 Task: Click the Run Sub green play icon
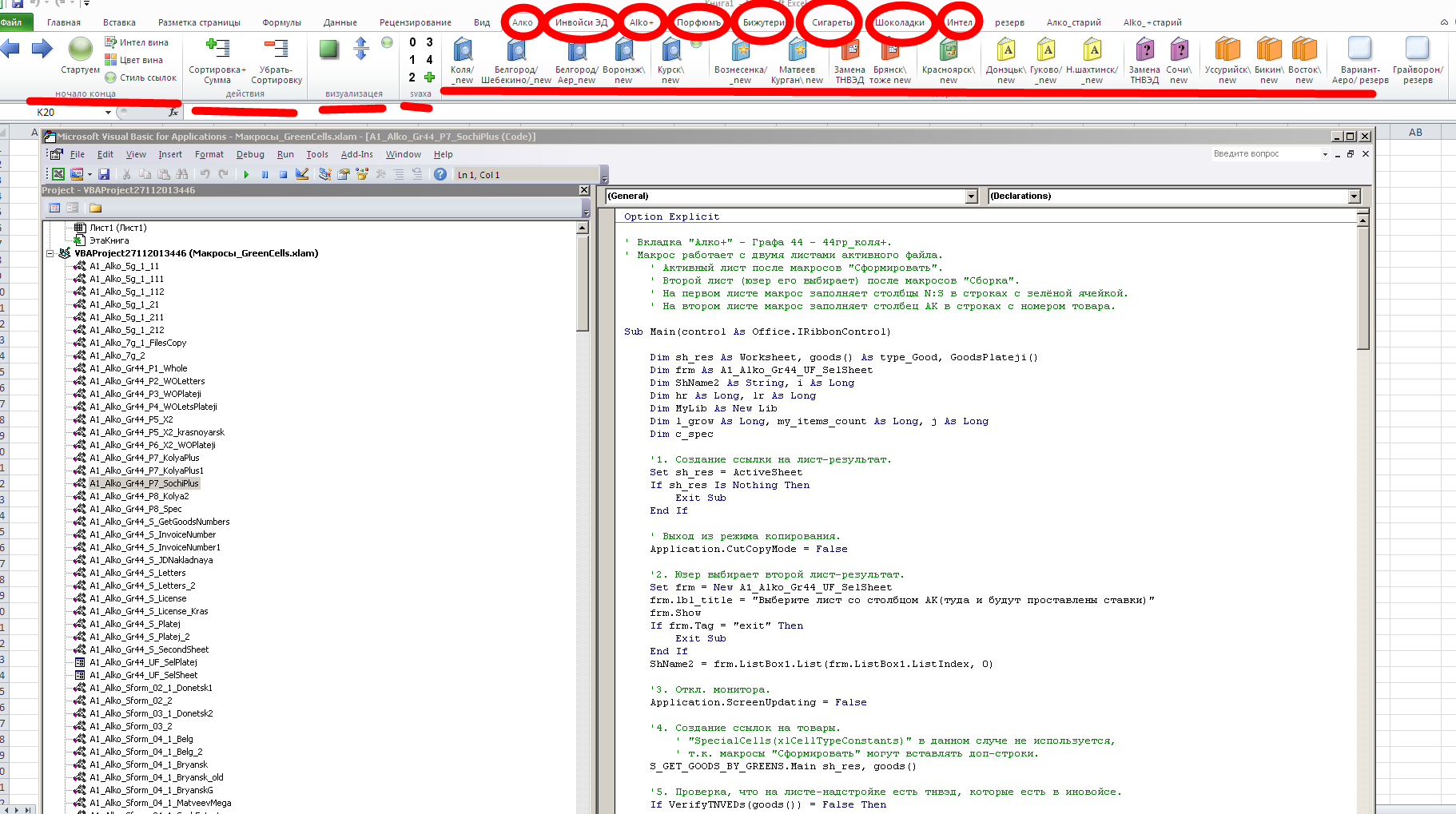[x=246, y=174]
